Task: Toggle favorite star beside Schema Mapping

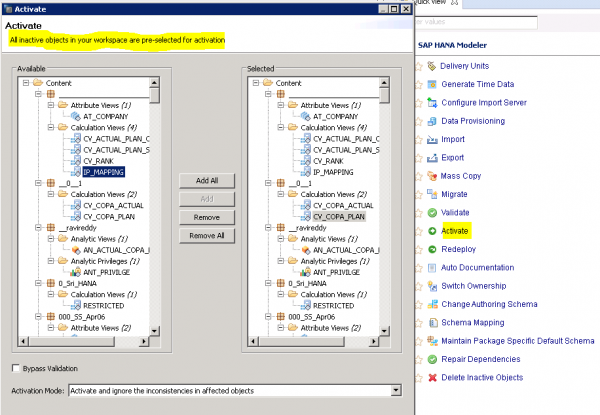Action: click(x=419, y=323)
